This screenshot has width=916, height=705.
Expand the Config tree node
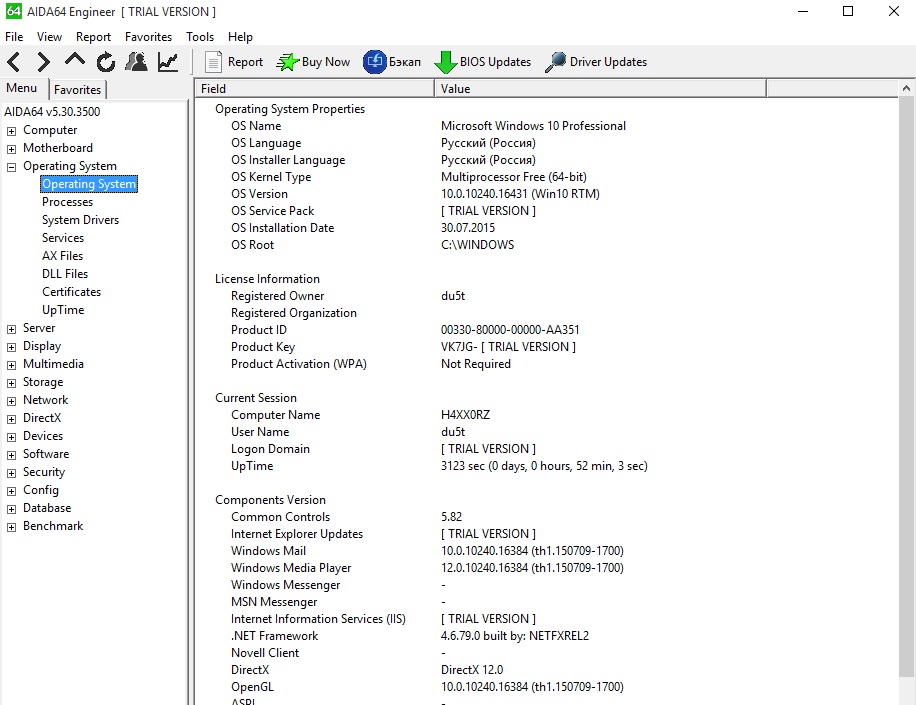[x=11, y=491]
